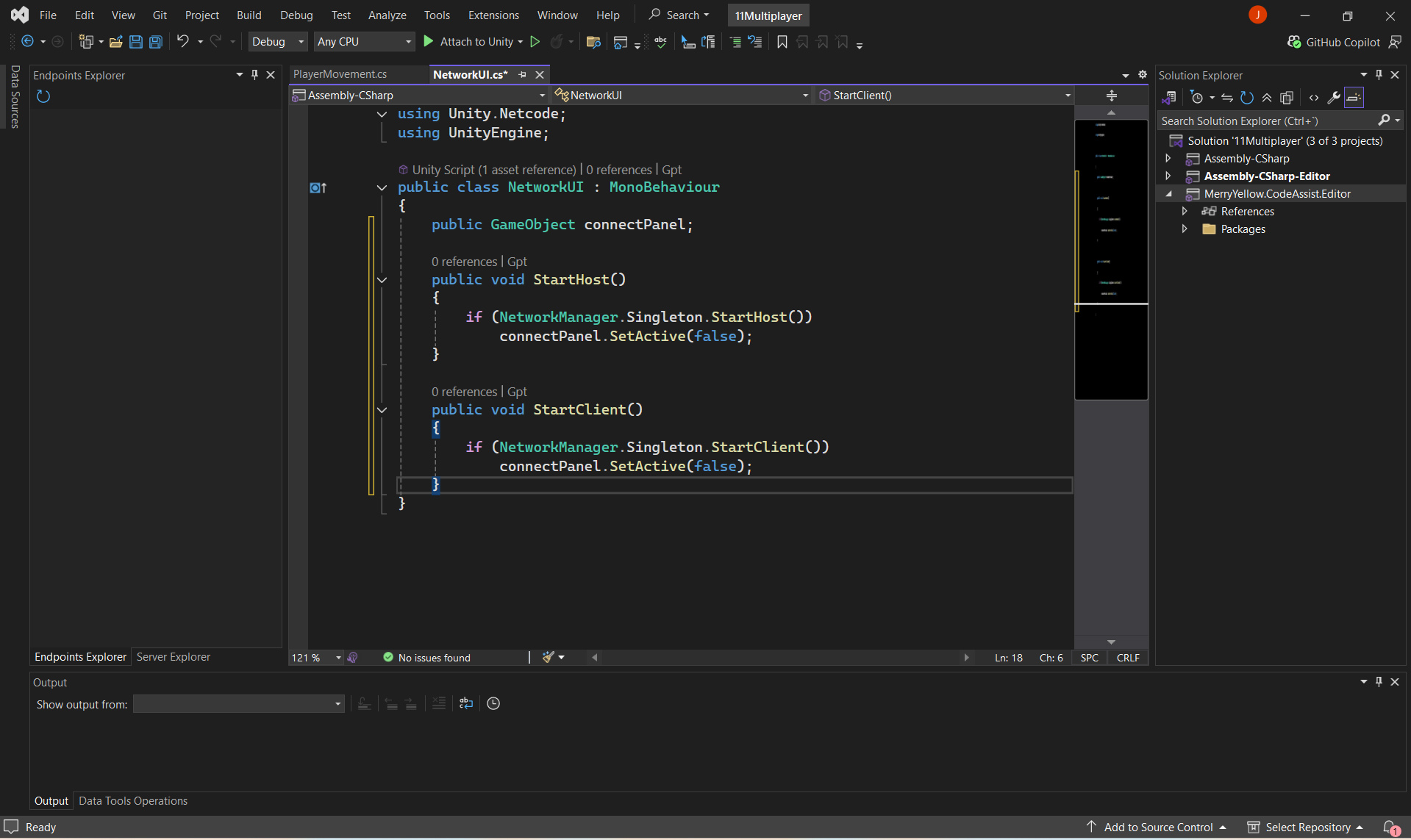Screen dimensions: 1411x840
Task: Toggle word wrap in Output panel
Action: (466, 703)
